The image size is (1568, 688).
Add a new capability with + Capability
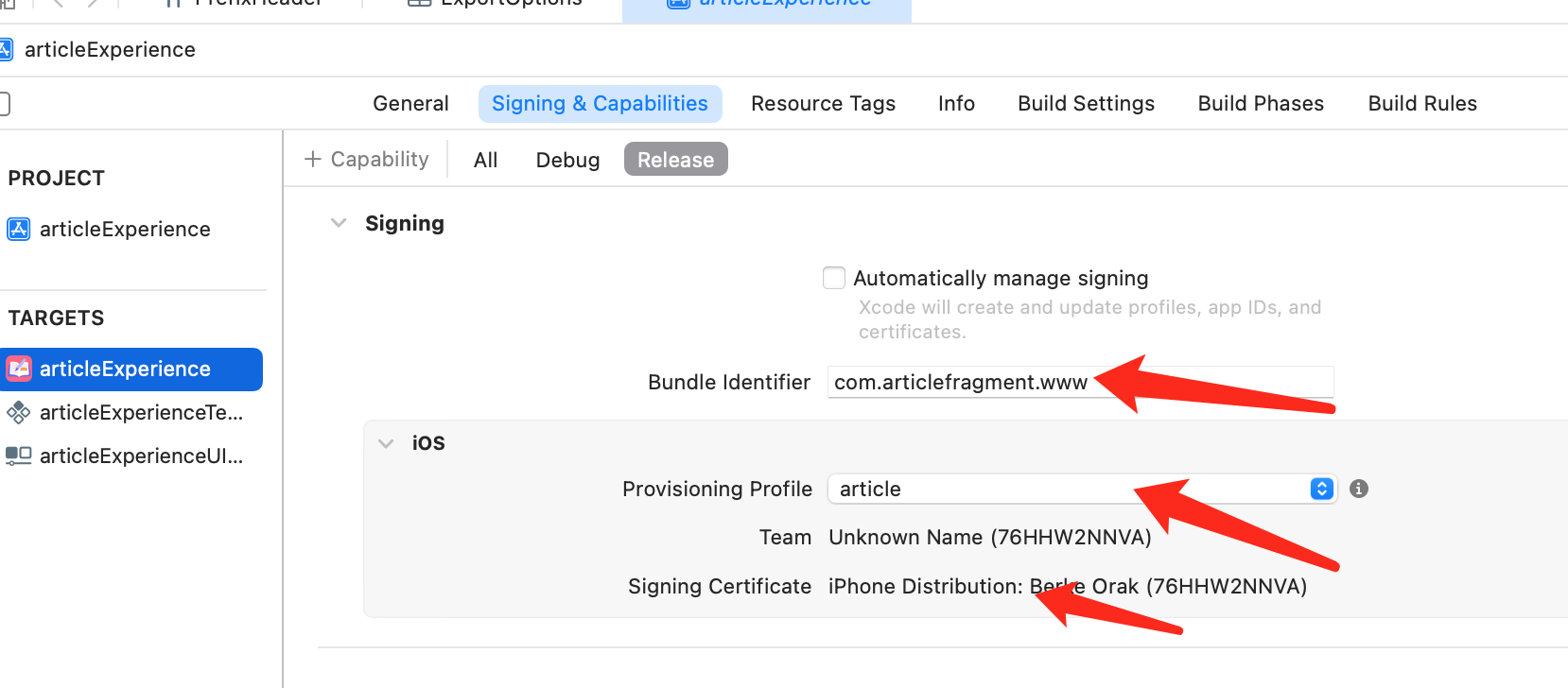point(367,160)
